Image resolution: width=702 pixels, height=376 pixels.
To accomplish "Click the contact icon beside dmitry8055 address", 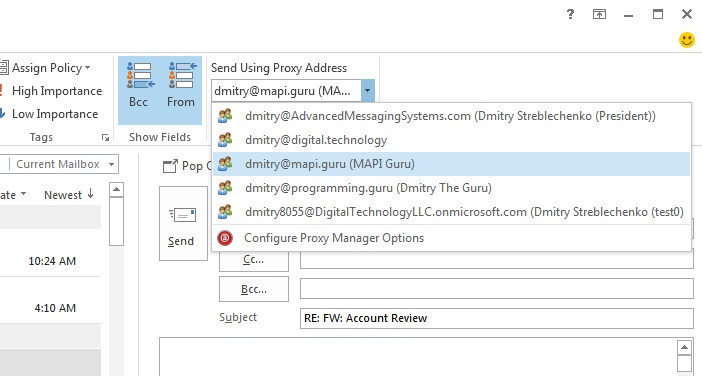I will pos(225,211).
